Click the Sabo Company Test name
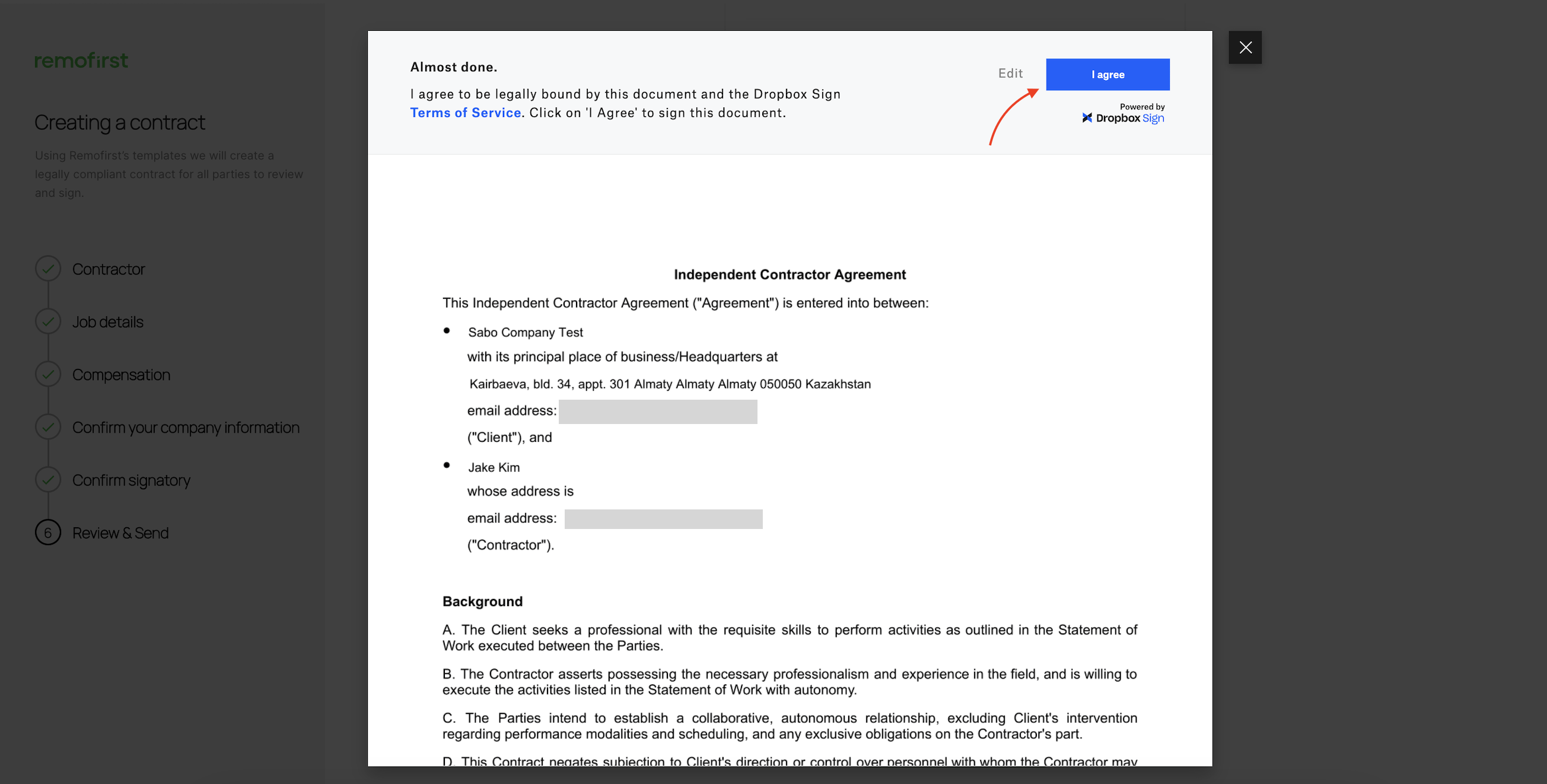 (526, 333)
